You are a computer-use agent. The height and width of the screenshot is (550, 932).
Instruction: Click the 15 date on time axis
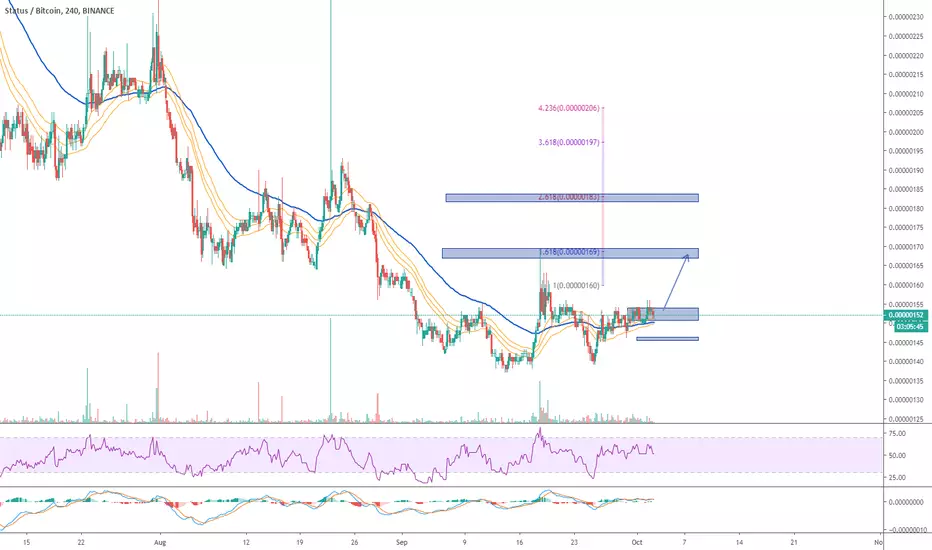(26, 542)
